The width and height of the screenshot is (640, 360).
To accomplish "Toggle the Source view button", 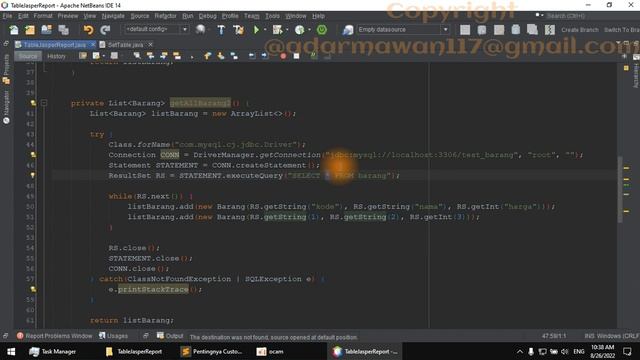I will coord(28,56).
